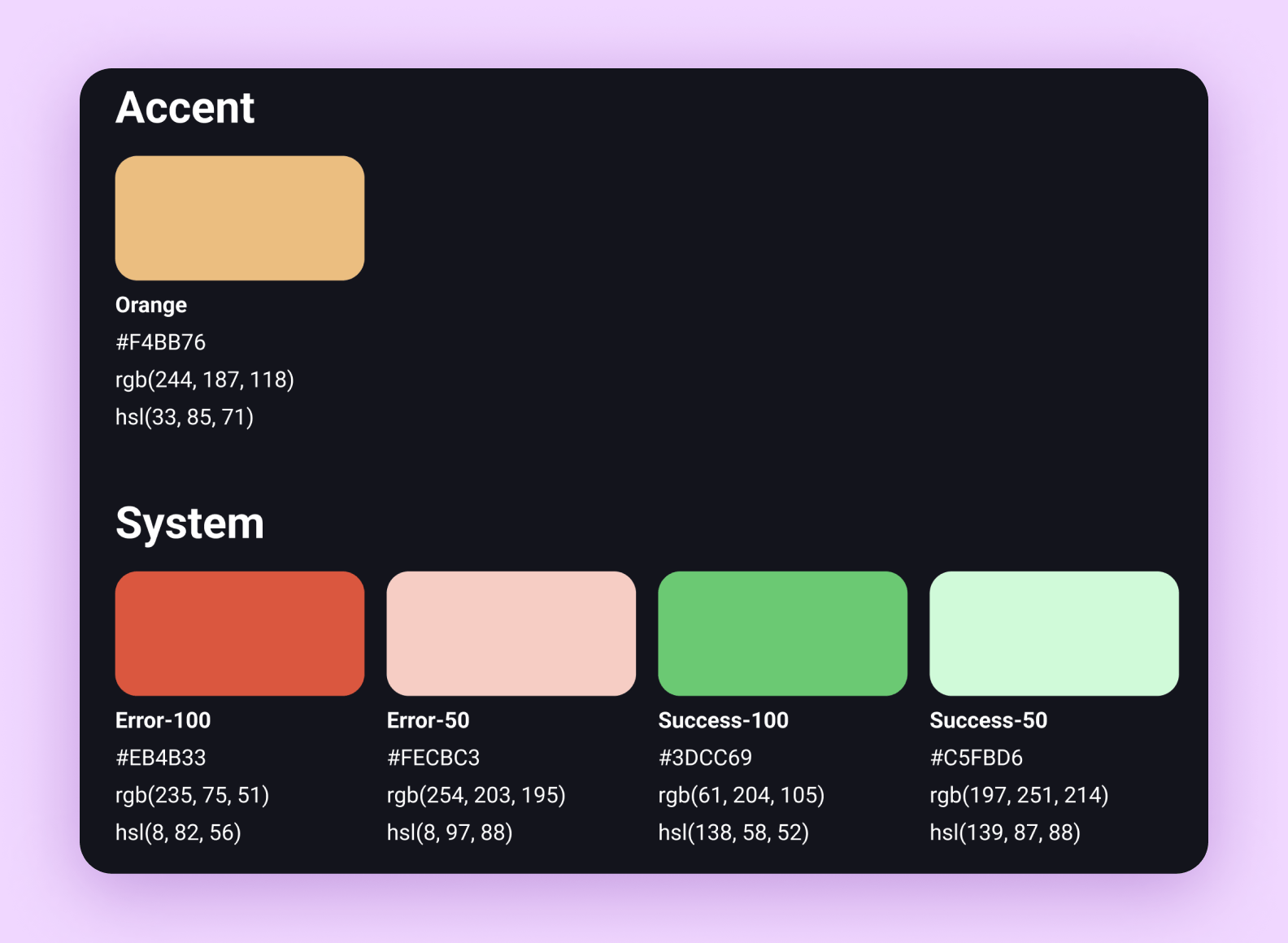
Task: Select the Error-100 red swatch
Action: [x=240, y=633]
